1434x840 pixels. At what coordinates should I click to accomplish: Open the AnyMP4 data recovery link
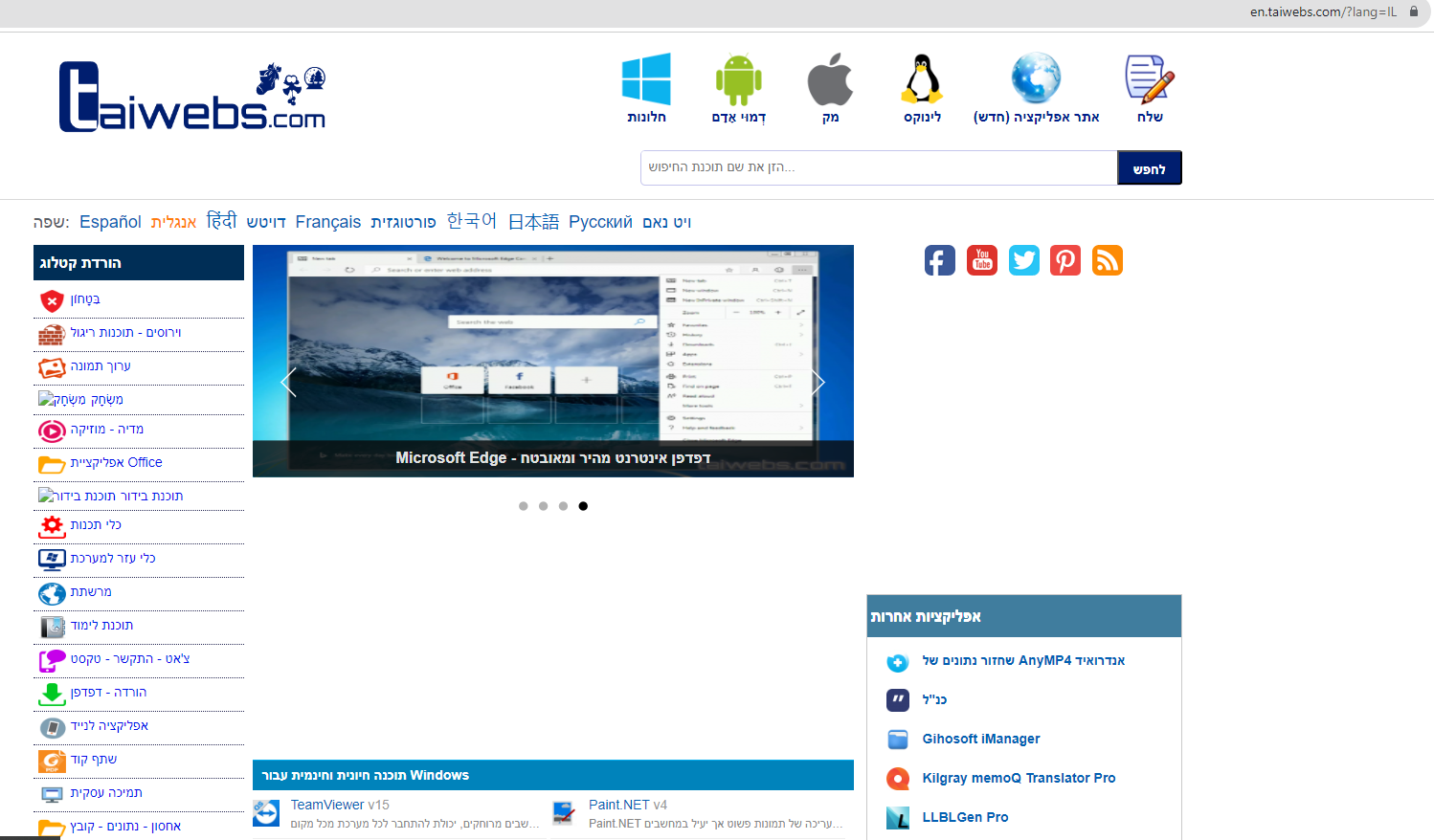[x=1023, y=660]
